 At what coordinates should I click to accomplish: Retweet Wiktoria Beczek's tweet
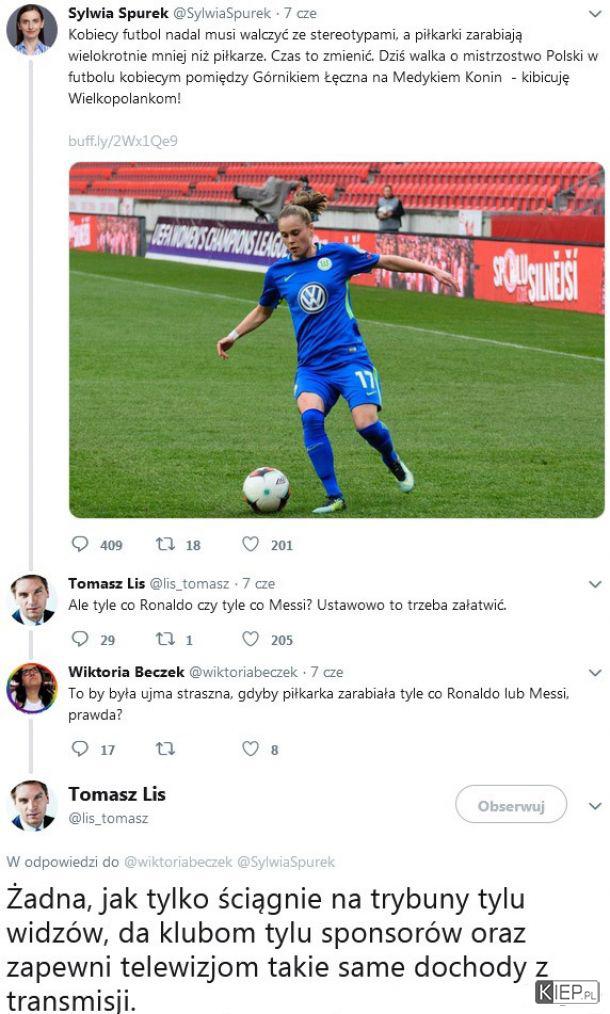(166, 749)
